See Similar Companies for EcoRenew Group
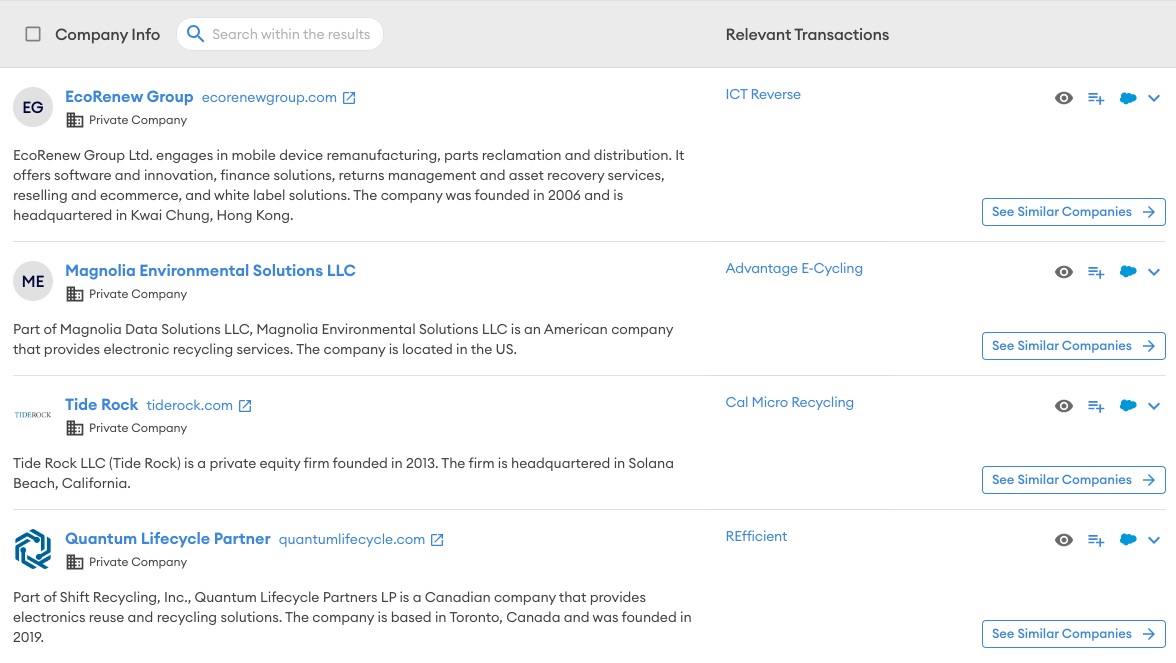Image resolution: width=1176 pixels, height=663 pixels. click(1073, 212)
